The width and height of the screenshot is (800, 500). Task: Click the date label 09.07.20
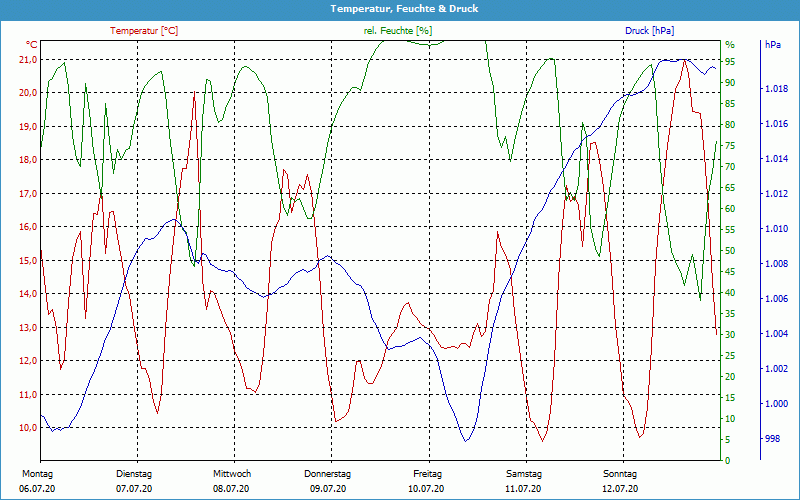tap(328, 489)
